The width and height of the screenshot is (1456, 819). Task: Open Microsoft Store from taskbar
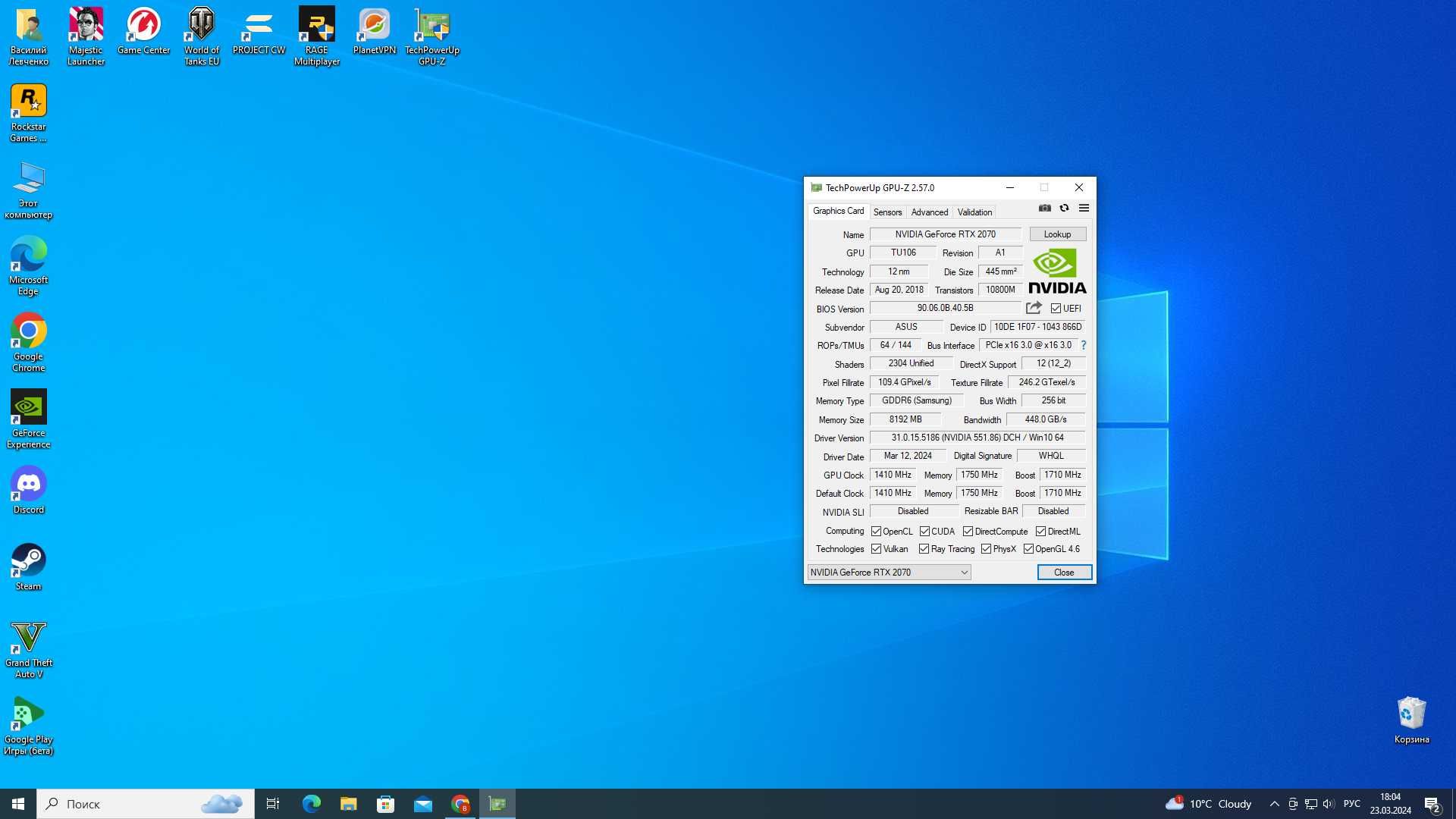pyautogui.click(x=385, y=804)
